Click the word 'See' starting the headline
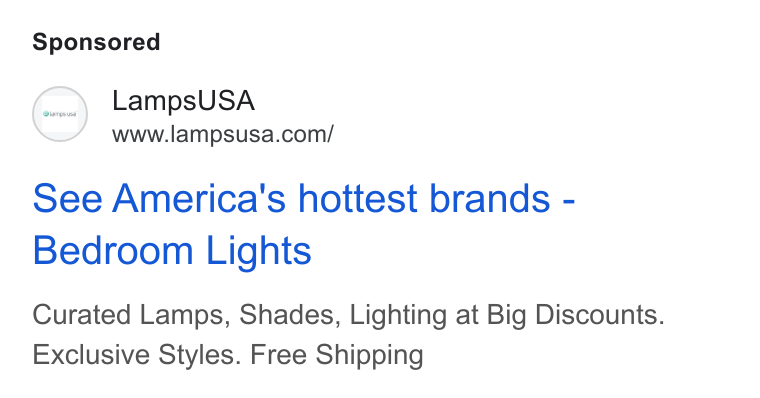The image size is (760, 398). [67, 198]
